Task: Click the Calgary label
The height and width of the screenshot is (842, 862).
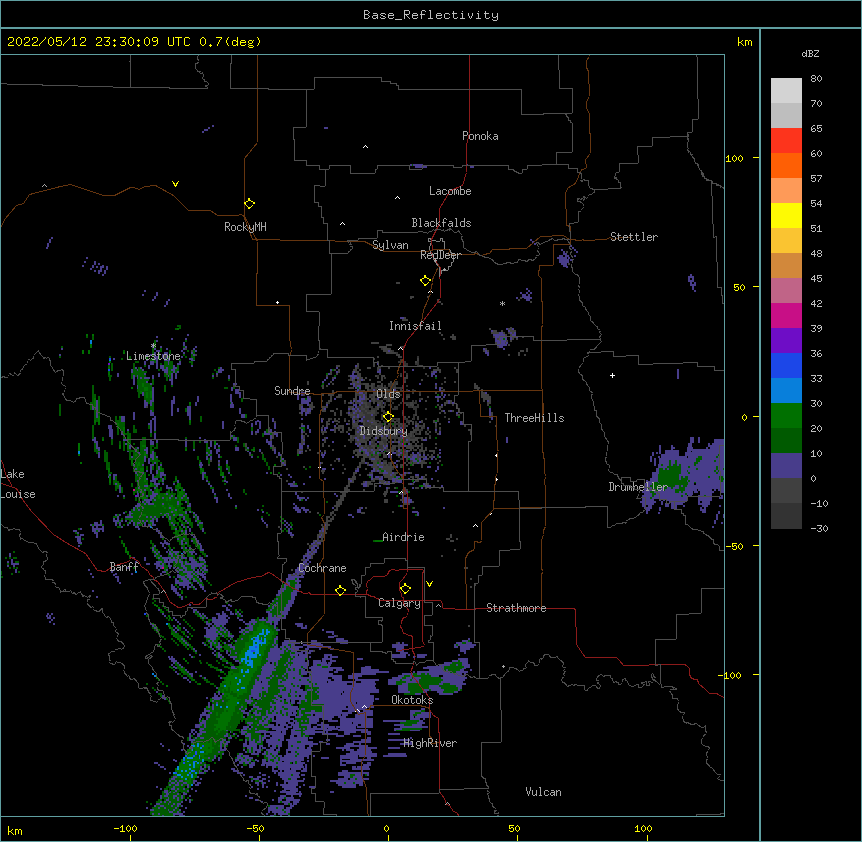Action: click(x=399, y=603)
